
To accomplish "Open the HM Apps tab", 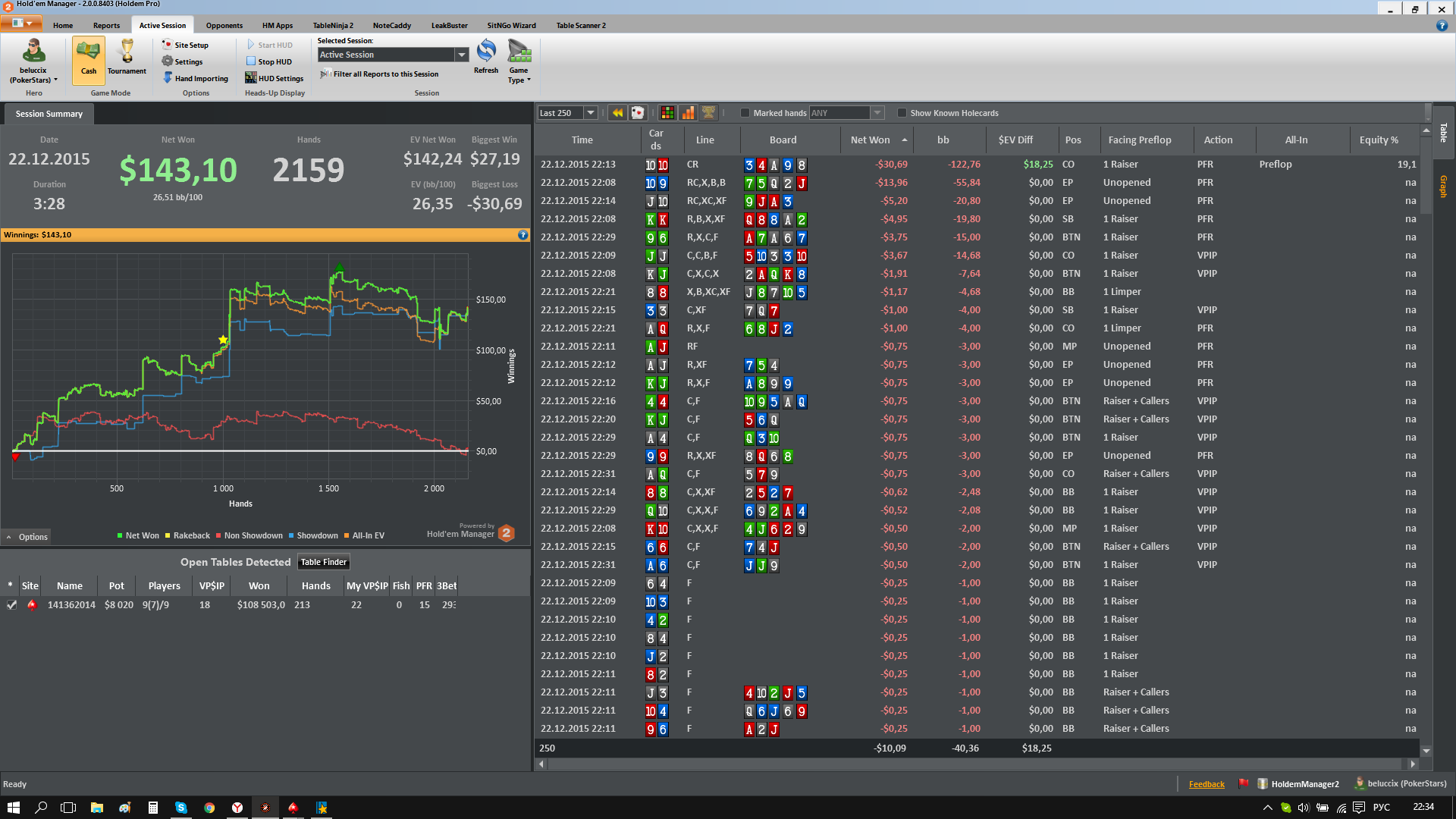I will (278, 25).
